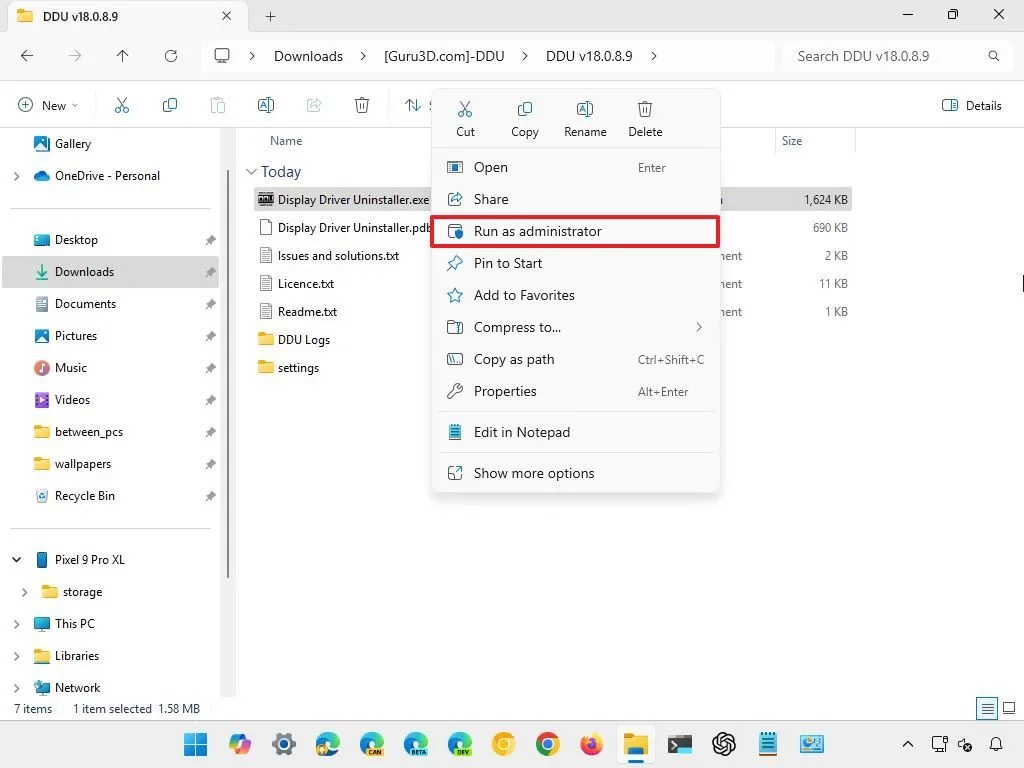
Task: Open the Sort icon in the toolbar
Action: [x=410, y=105]
